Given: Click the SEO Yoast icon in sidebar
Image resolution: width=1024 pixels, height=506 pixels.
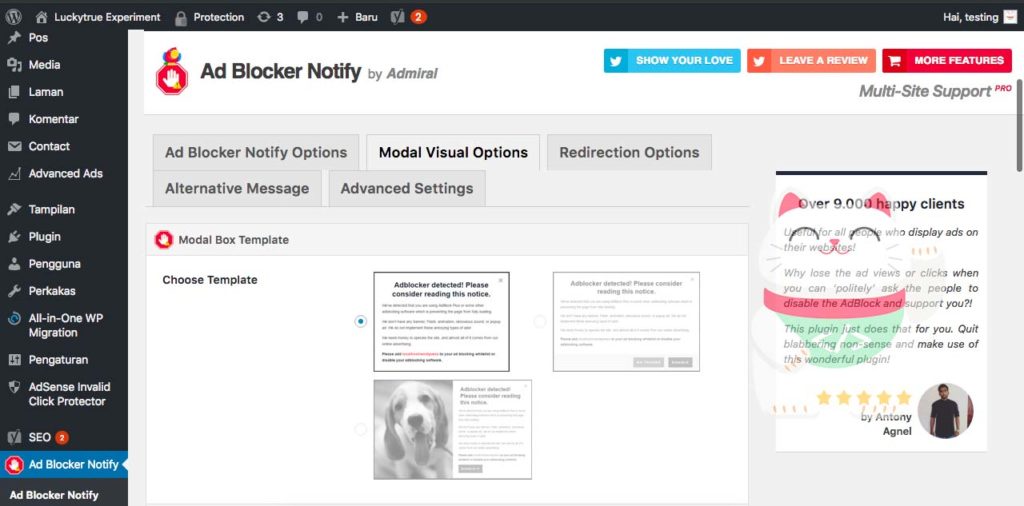Looking at the screenshot, I should click(14, 437).
